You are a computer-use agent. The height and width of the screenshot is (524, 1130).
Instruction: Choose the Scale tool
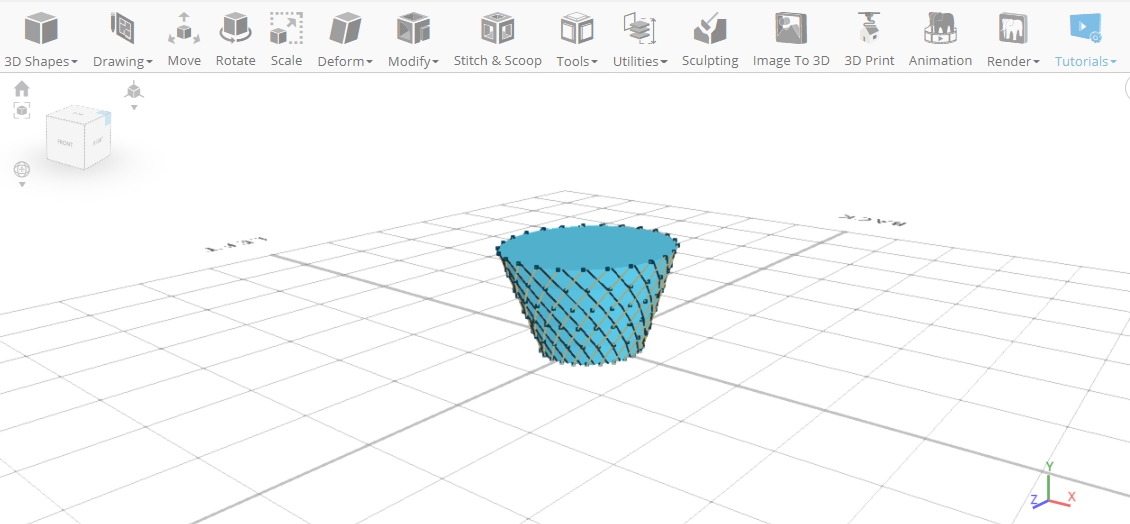pyautogui.click(x=286, y=40)
